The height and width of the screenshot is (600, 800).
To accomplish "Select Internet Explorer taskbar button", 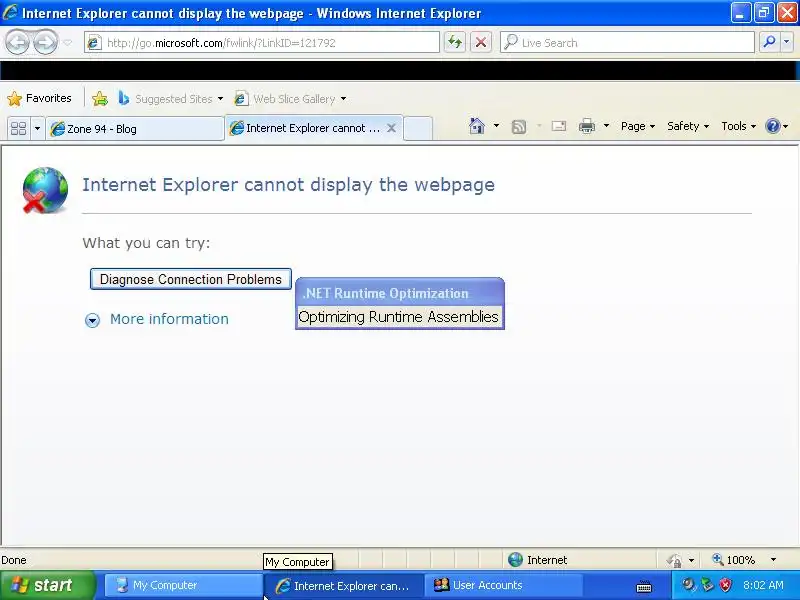I will 343,586.
